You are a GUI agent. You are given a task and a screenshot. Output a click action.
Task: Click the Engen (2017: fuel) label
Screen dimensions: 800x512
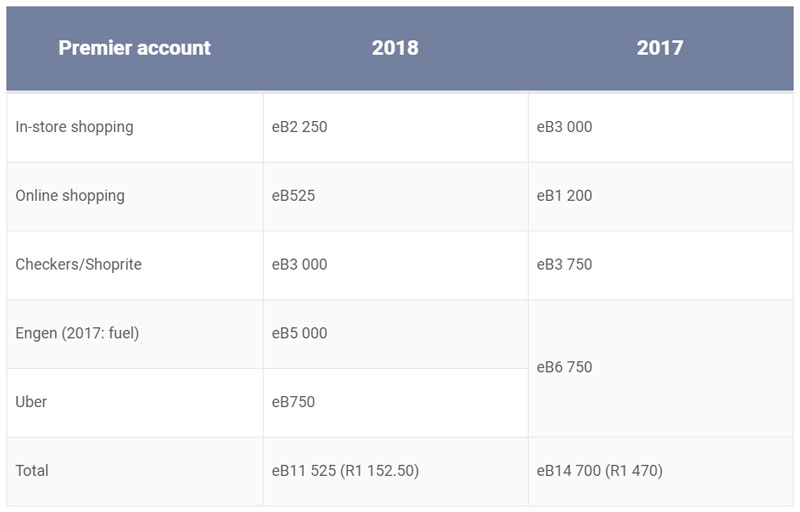click(x=77, y=333)
